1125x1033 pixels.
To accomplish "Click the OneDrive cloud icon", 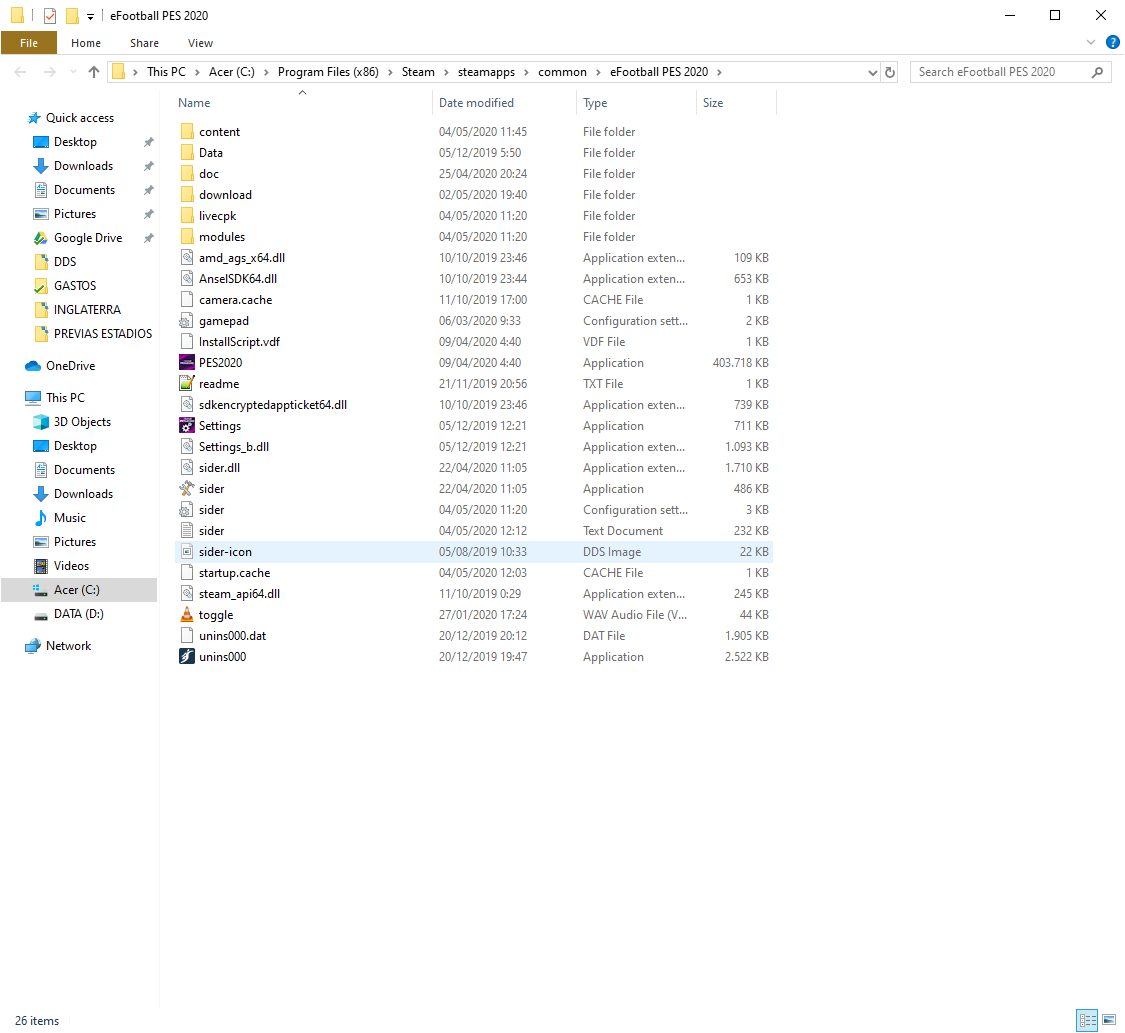I will 33,366.
